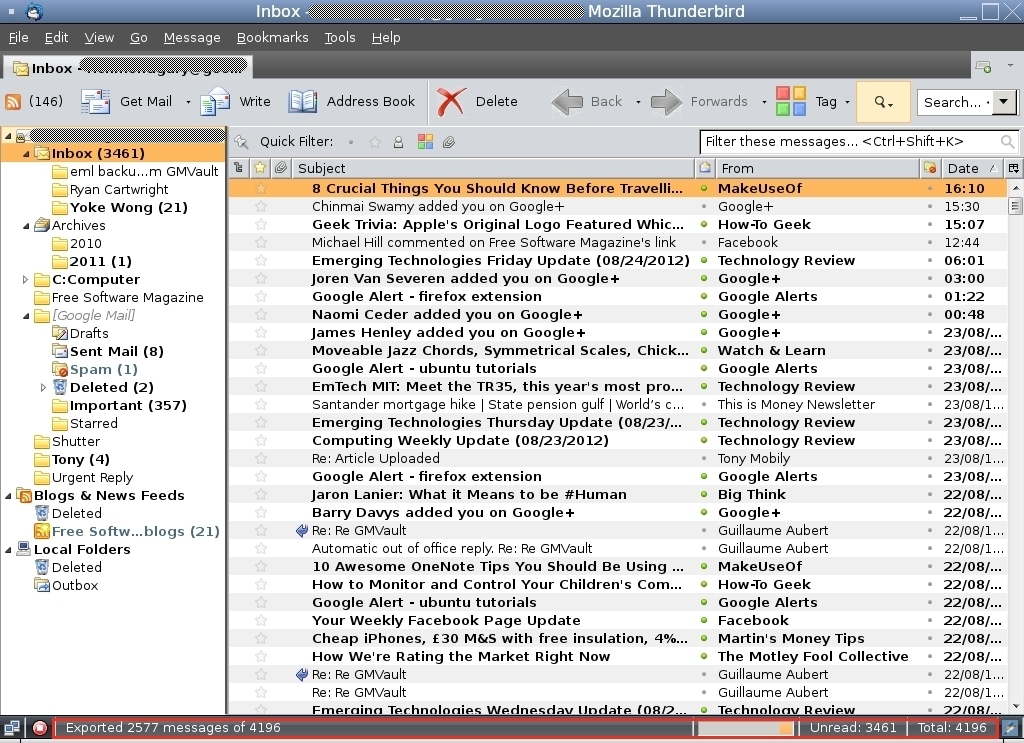1024x743 pixels.
Task: Click the Search text field
Action: click(954, 102)
